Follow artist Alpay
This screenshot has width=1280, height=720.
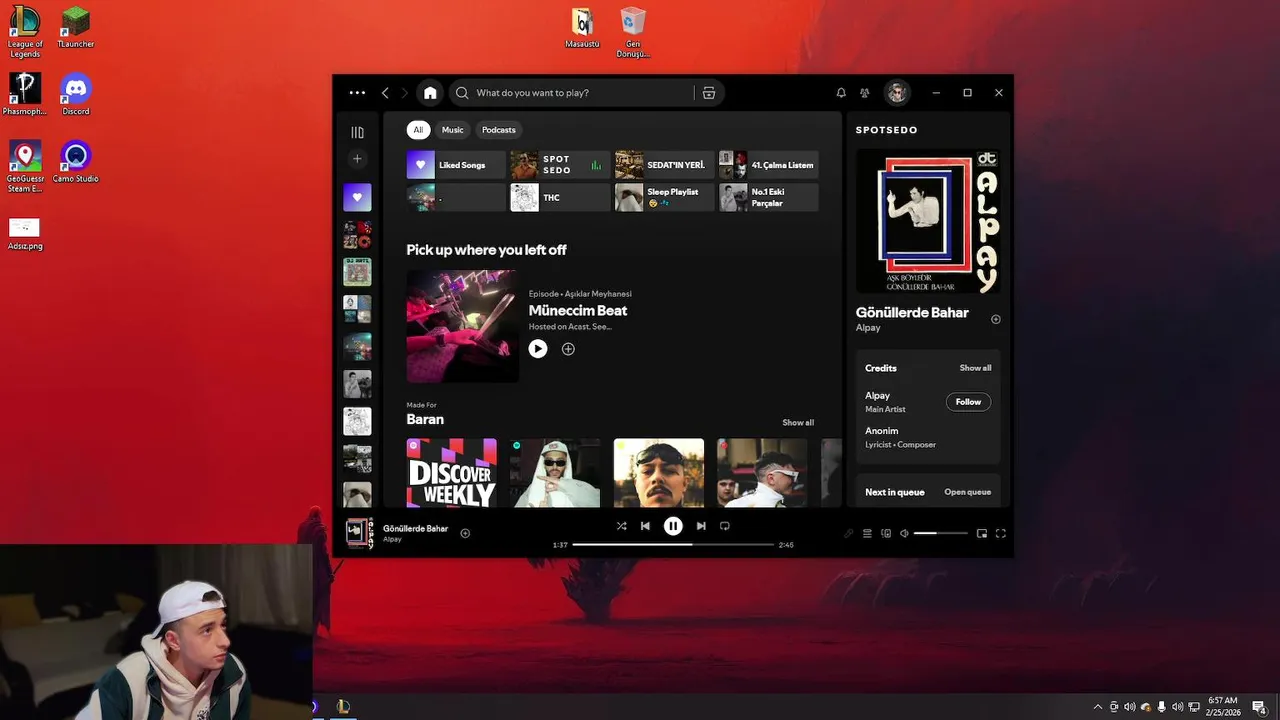(968, 402)
